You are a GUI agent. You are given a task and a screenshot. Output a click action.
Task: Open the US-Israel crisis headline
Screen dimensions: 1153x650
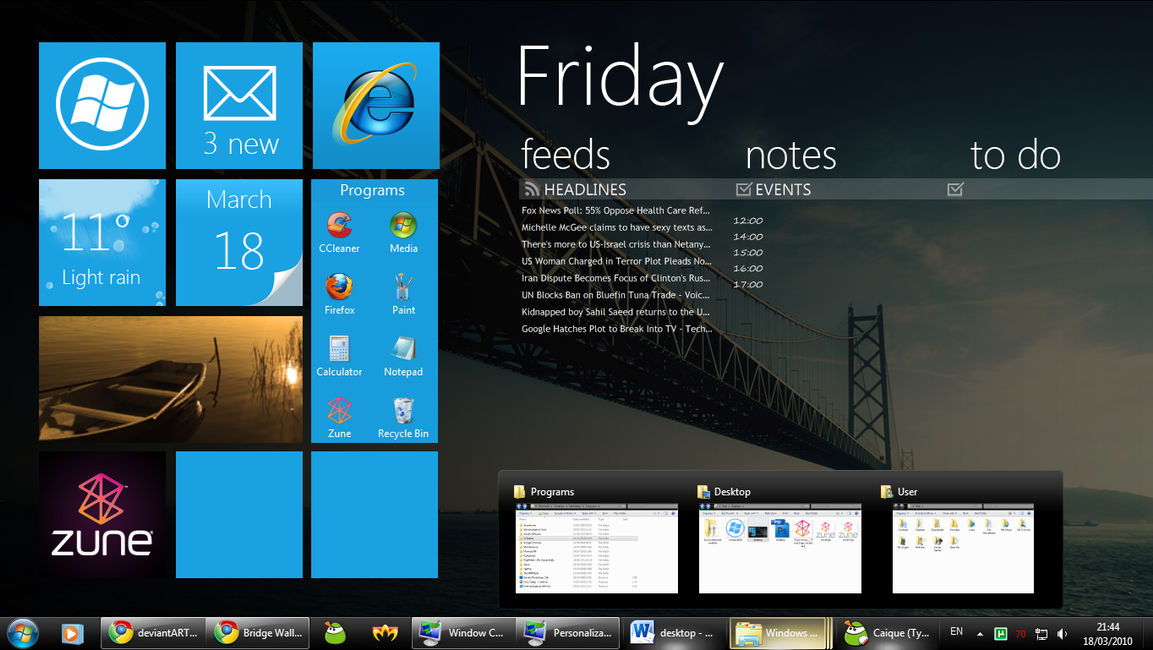click(x=615, y=244)
